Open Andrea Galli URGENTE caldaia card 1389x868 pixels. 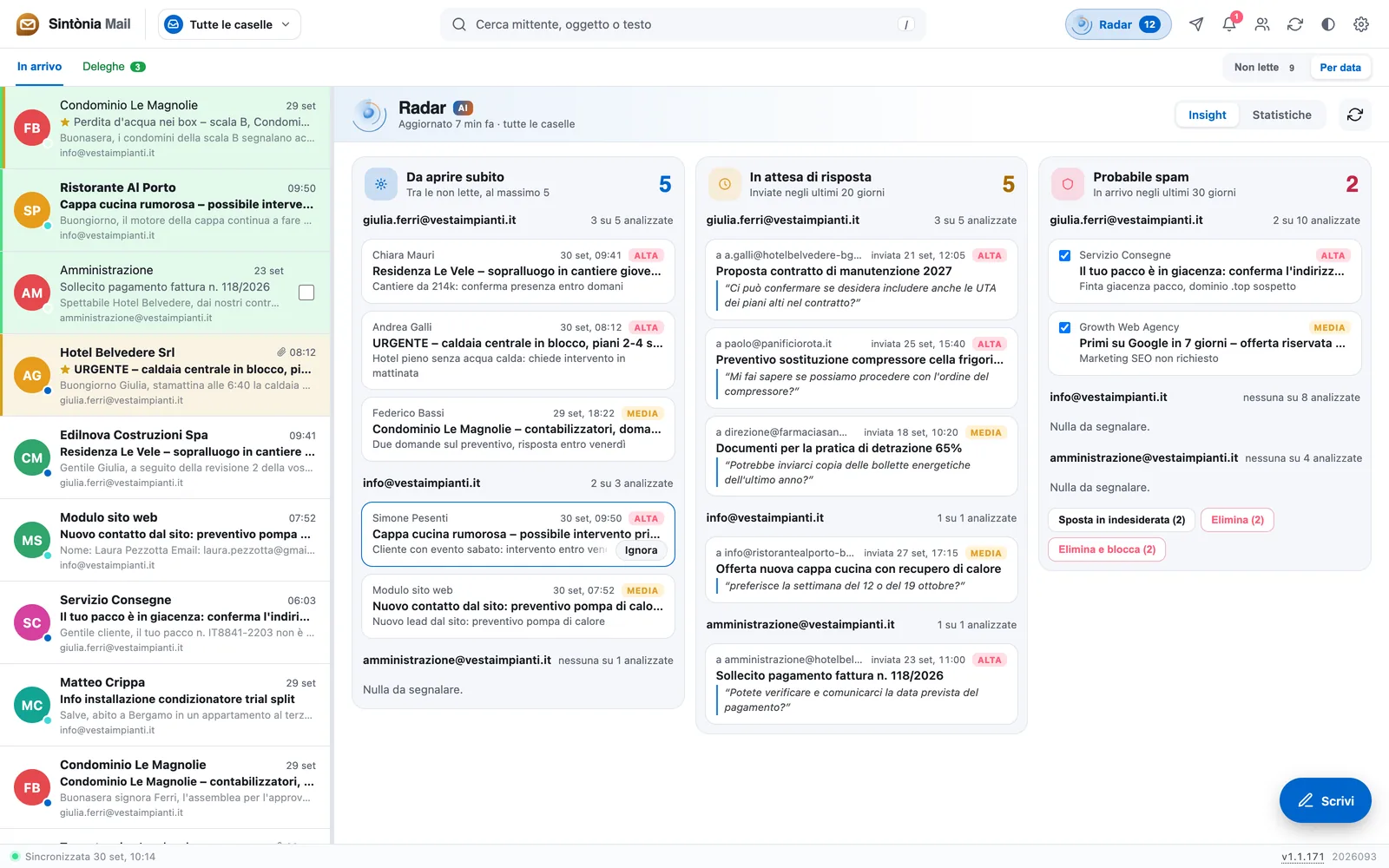coord(518,351)
